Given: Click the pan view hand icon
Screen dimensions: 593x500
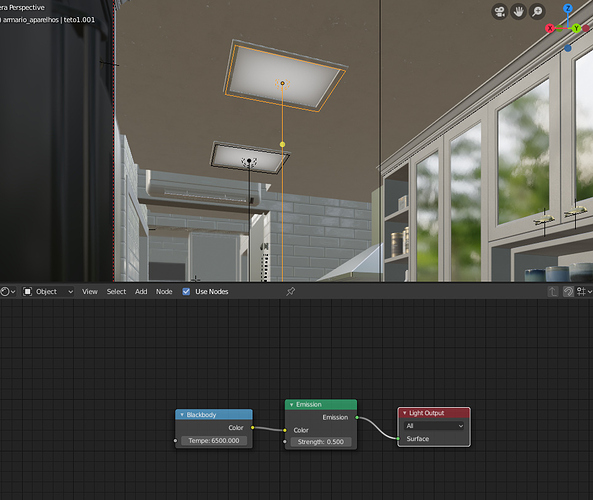Looking at the screenshot, I should click(x=518, y=12).
